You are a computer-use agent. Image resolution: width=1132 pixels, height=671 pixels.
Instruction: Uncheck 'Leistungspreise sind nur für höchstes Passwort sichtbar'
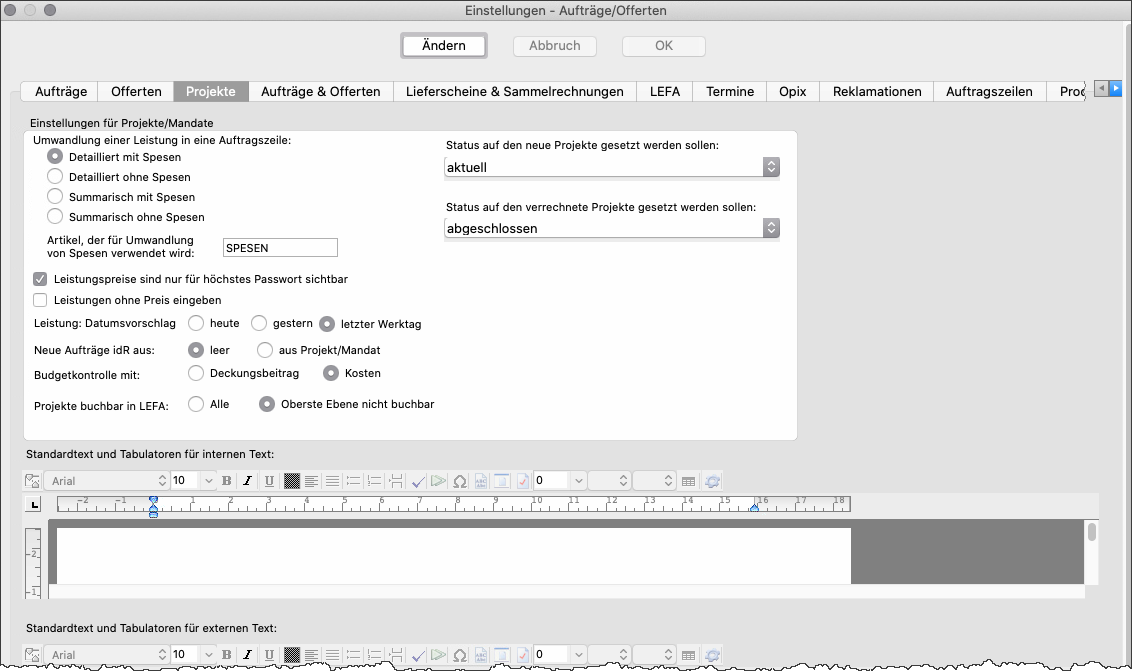[x=41, y=279]
